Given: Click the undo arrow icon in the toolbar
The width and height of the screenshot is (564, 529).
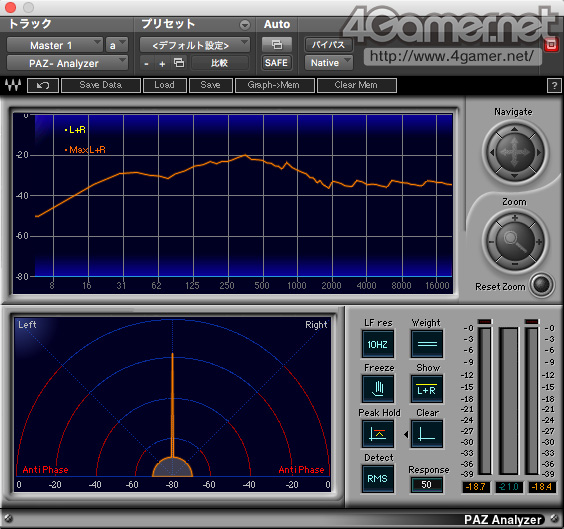Looking at the screenshot, I should (43, 86).
